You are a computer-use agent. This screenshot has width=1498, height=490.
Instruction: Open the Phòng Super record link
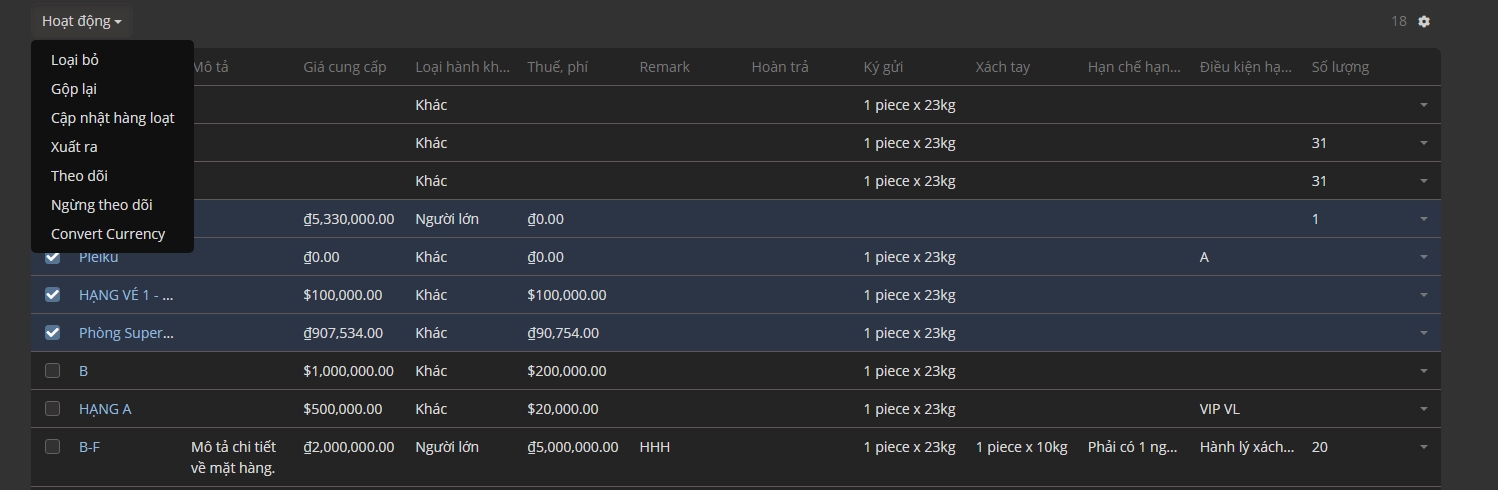[126, 333]
